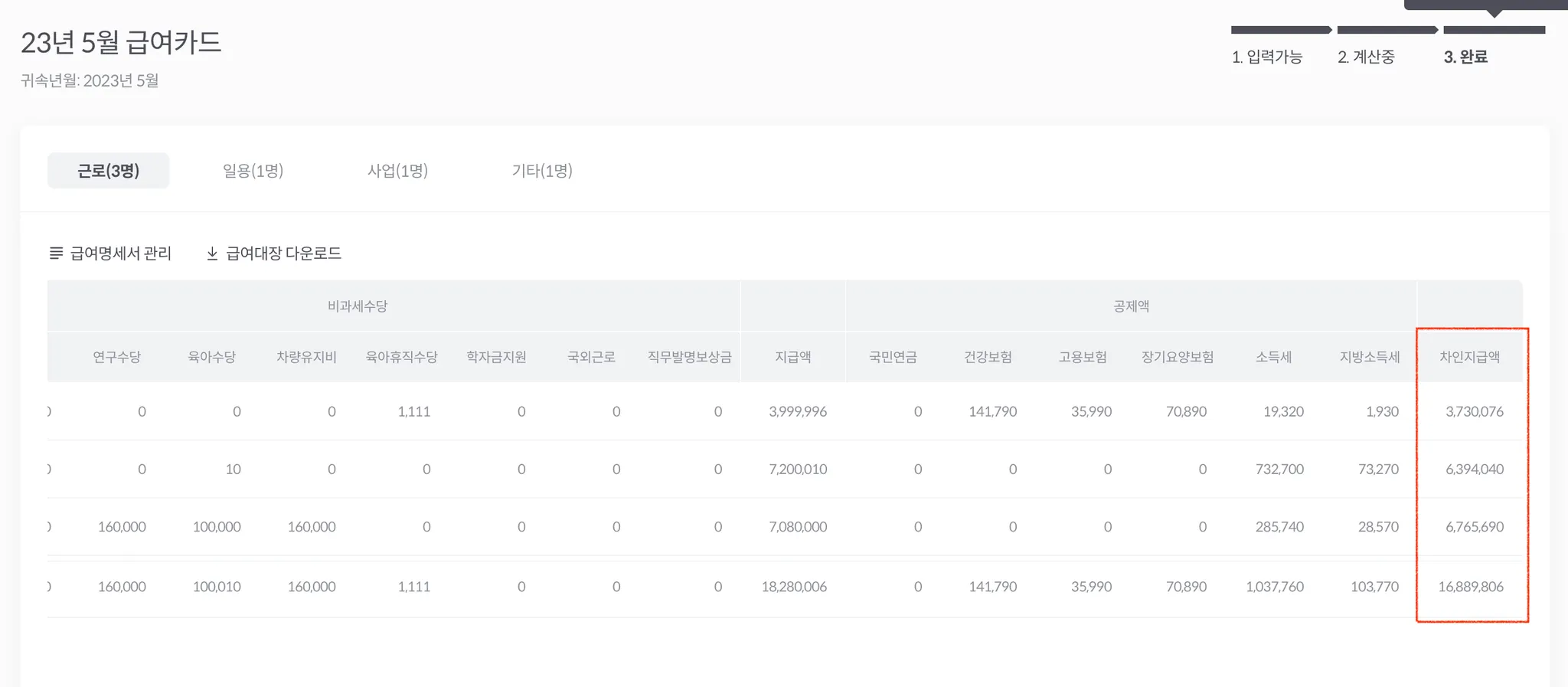Click the 3,730,076 차인지급액 value
Viewport: 1568px width, 687px height.
[1475, 411]
